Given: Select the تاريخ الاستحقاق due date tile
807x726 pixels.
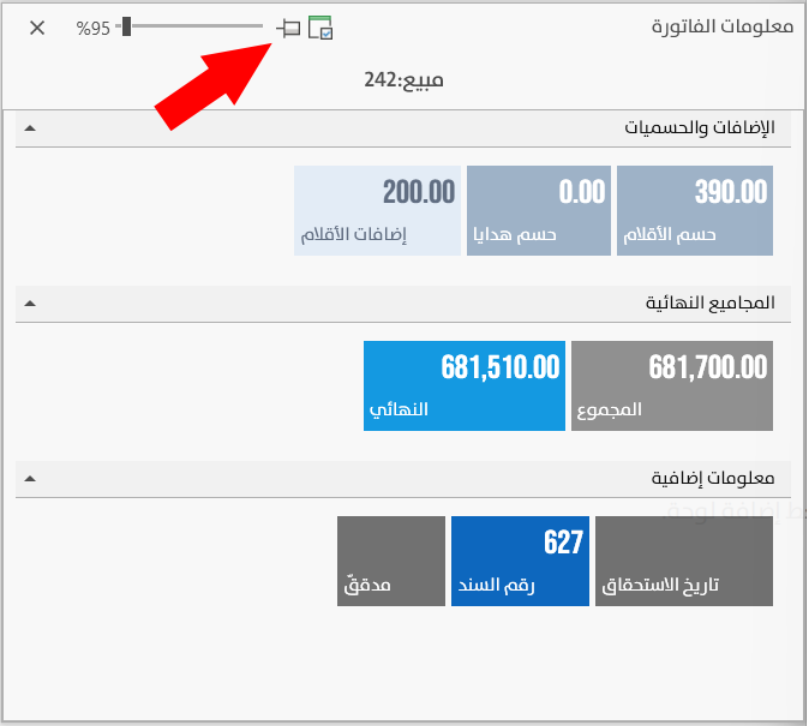Looking at the screenshot, I should [684, 561].
